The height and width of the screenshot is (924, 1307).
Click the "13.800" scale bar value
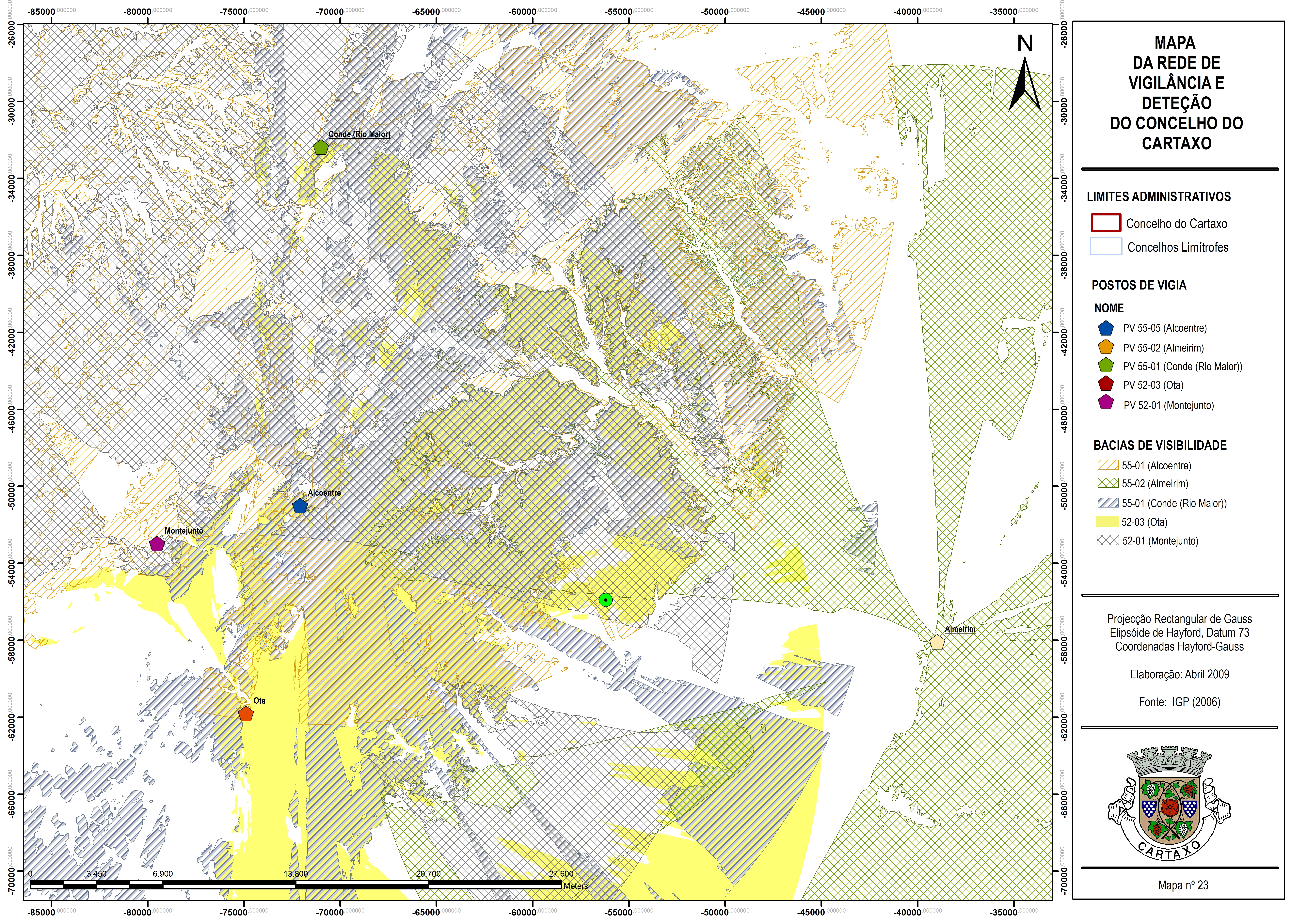pos(296,874)
